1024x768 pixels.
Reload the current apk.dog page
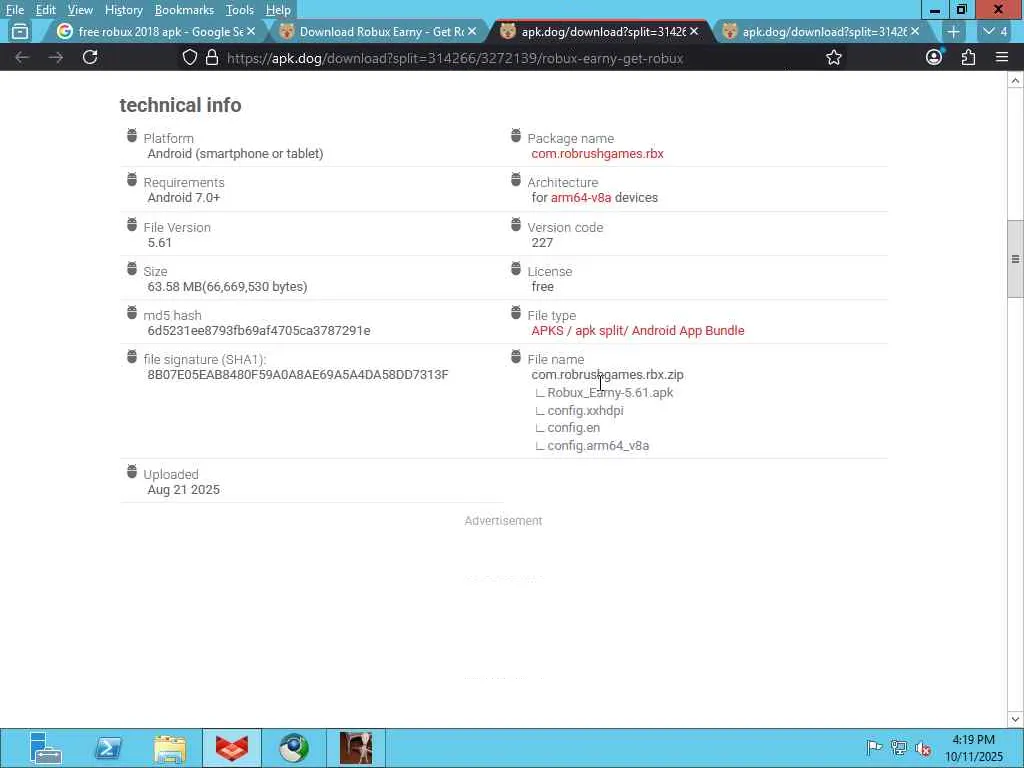coord(90,57)
